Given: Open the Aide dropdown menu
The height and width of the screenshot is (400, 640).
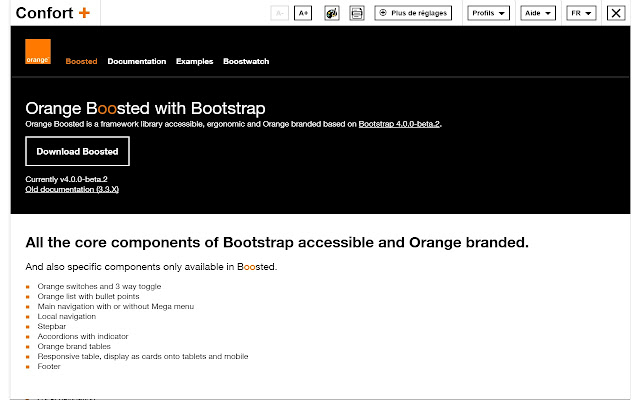Looking at the screenshot, I should [x=538, y=13].
